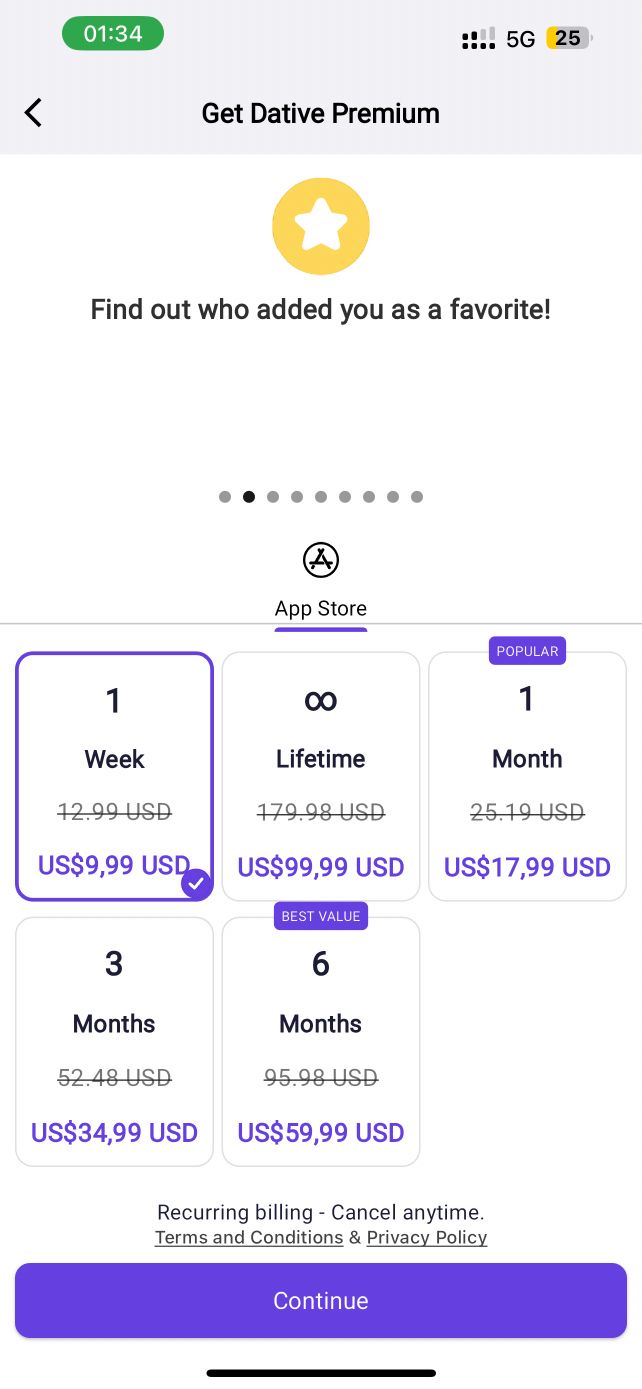Select the 1 Month plan for US$17,99

(x=527, y=777)
